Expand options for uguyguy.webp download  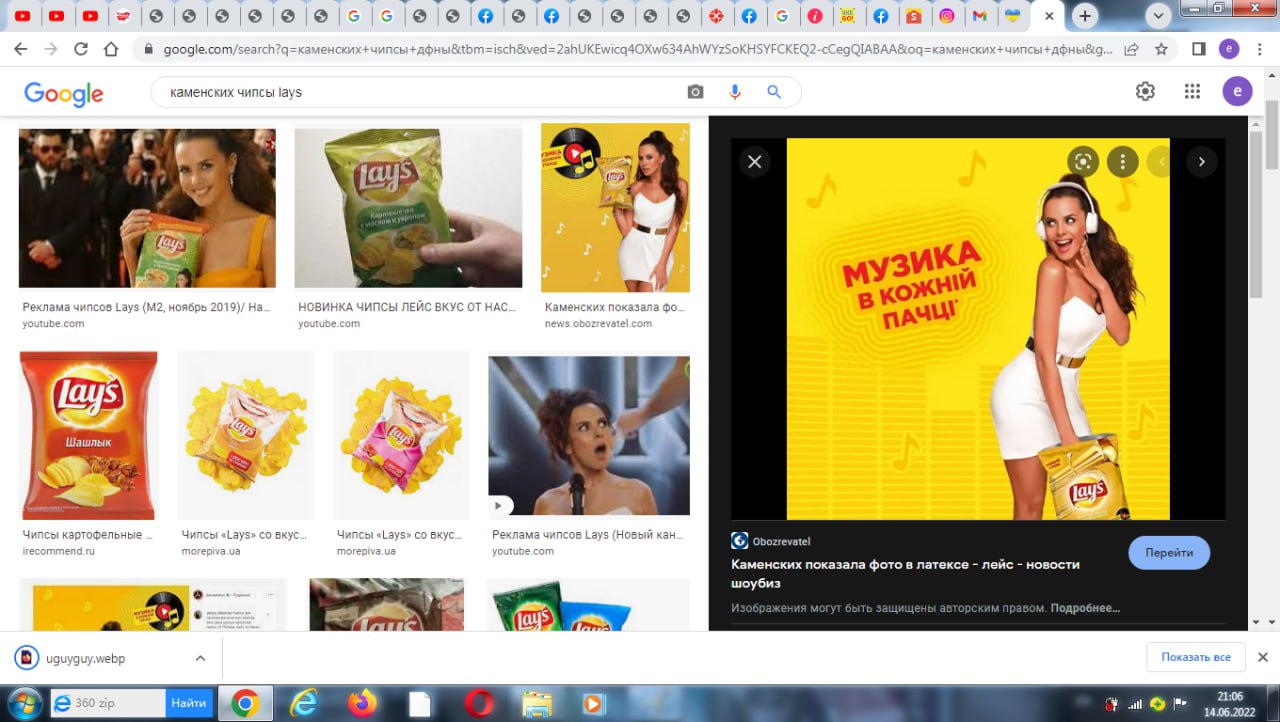[200, 658]
